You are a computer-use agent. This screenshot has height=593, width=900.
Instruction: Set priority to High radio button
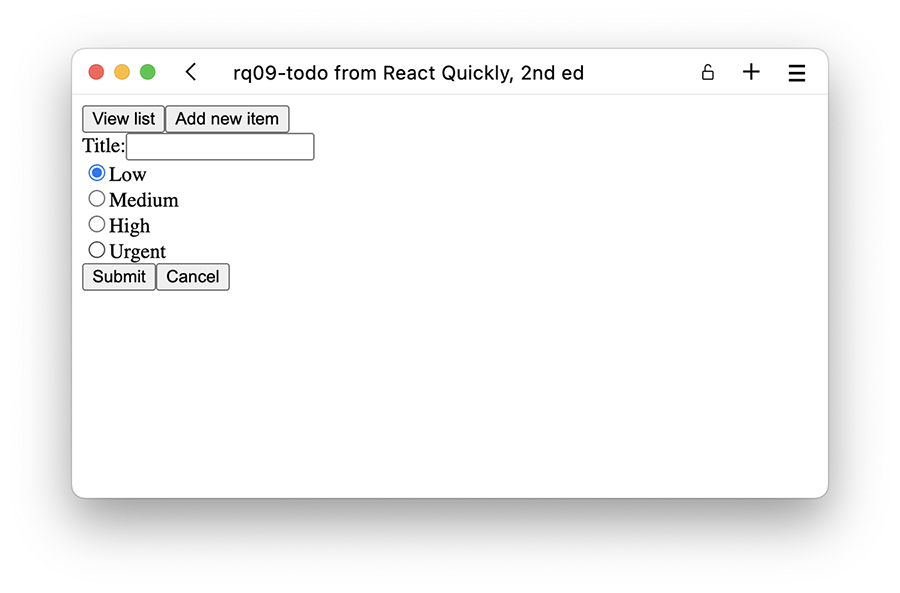coord(97,224)
